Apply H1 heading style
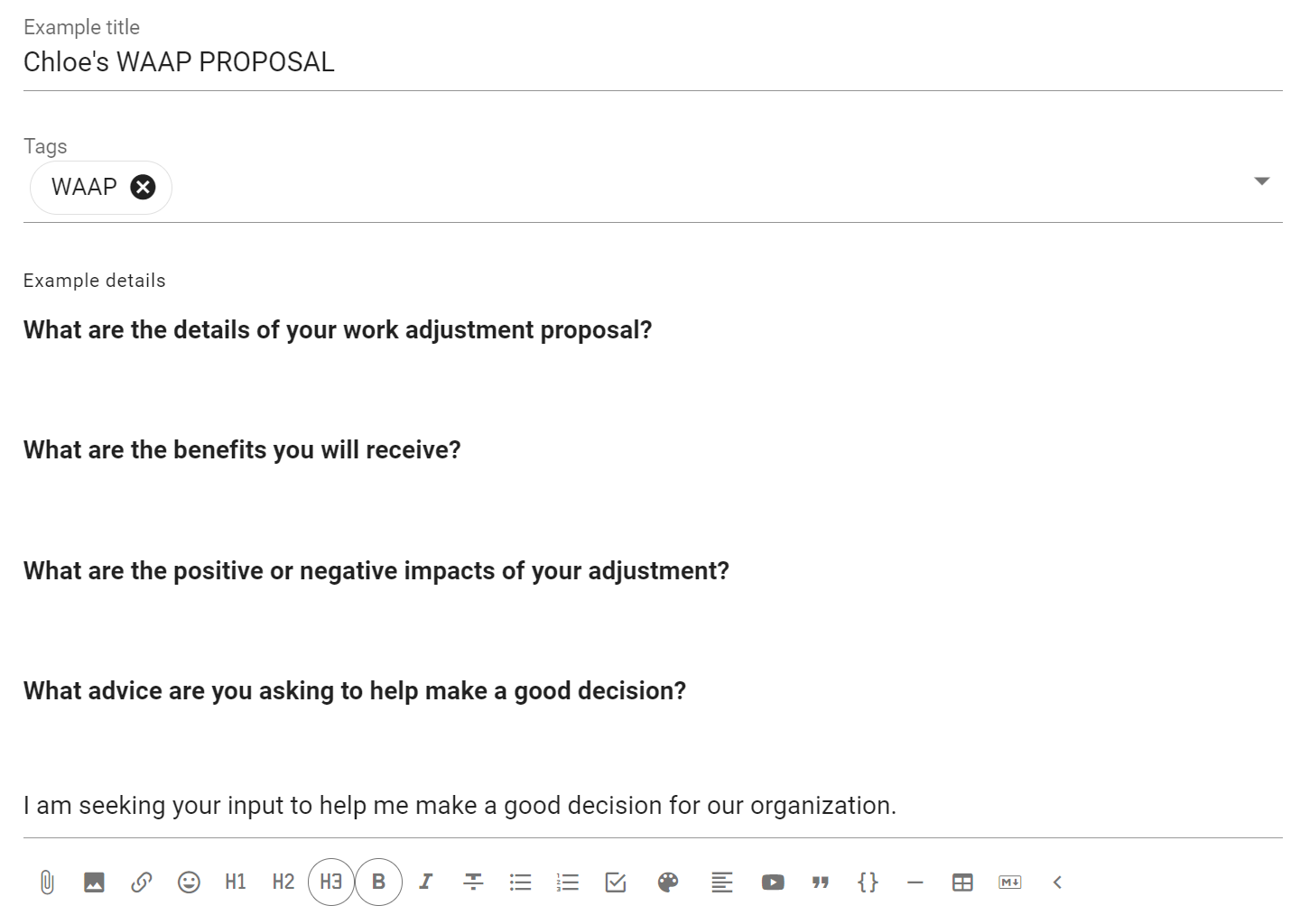 point(236,882)
